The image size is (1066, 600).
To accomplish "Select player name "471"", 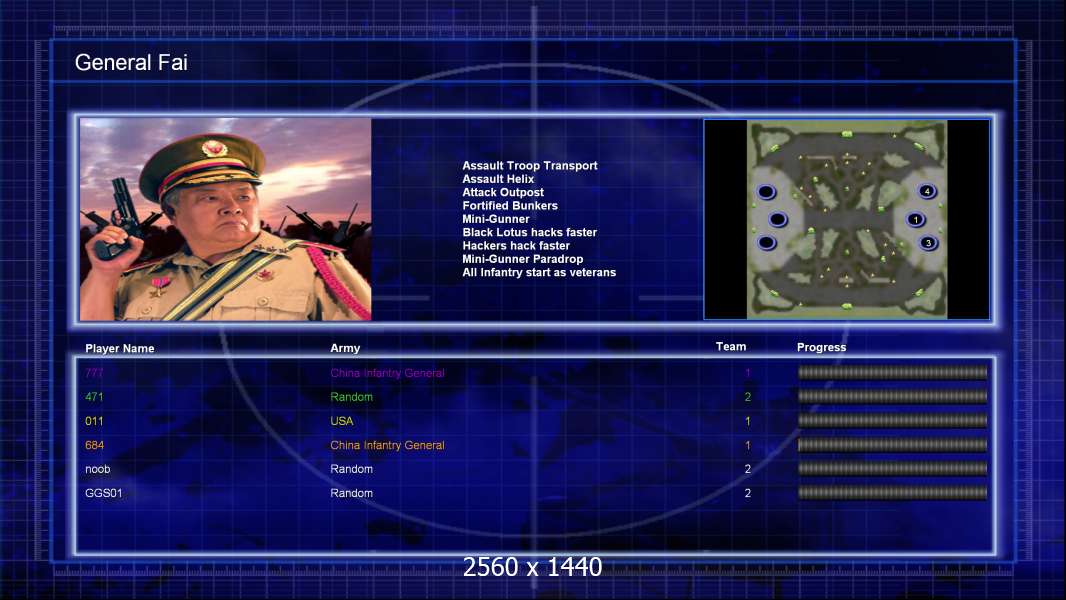I will coord(94,397).
